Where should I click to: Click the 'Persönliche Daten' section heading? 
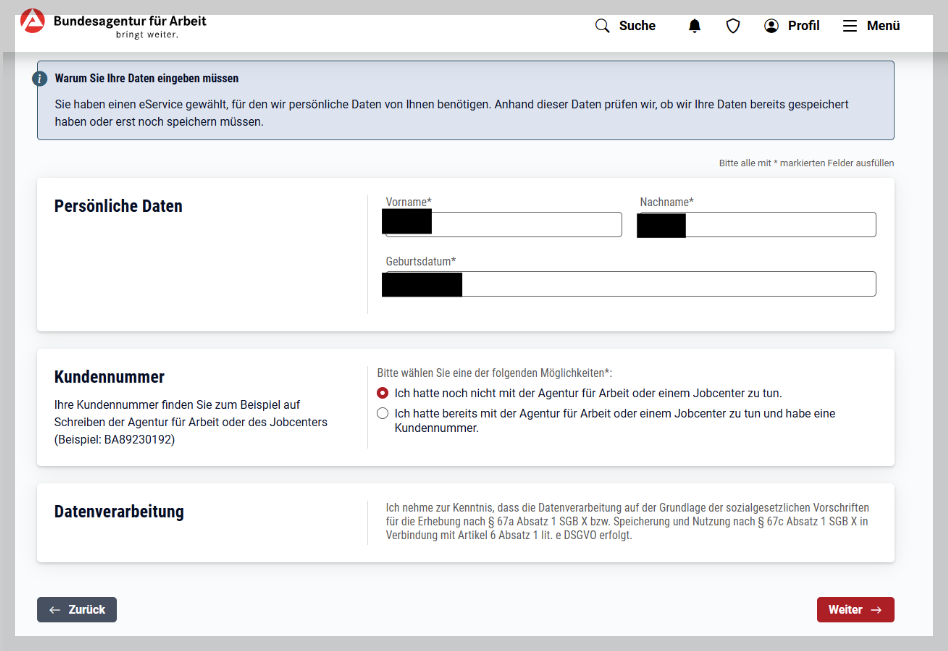click(x=118, y=206)
